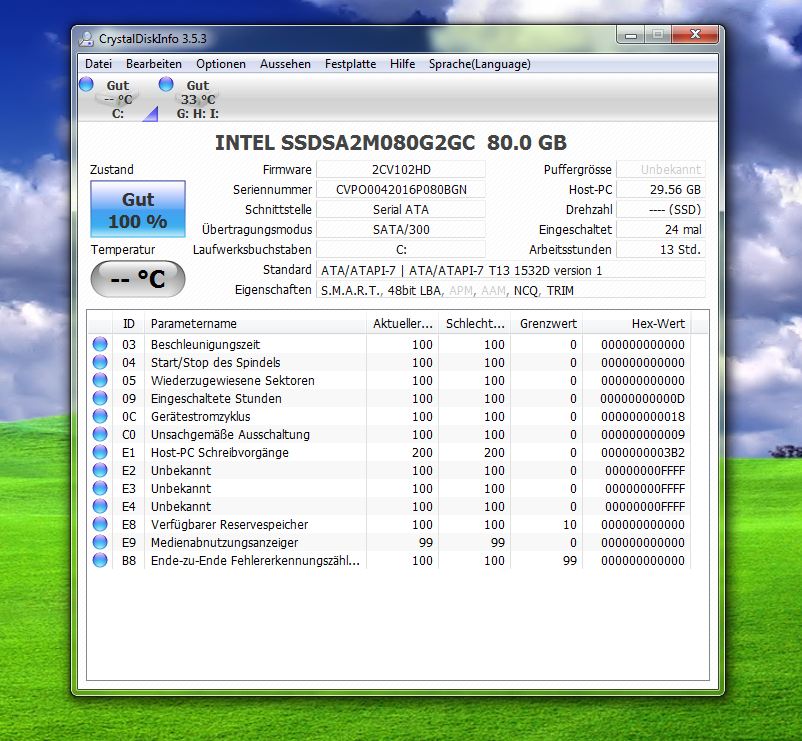The image size is (802, 741).
Task: Select the Beschleunigungszeit parameter name
Action: (x=205, y=344)
